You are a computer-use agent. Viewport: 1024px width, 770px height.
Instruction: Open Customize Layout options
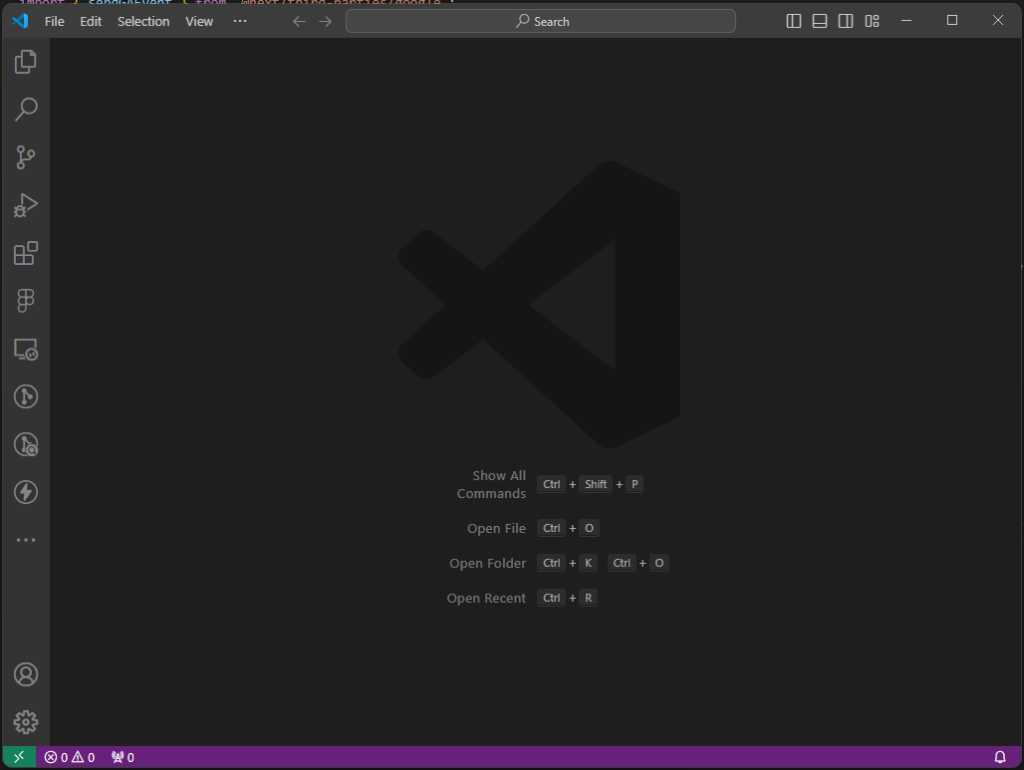point(872,21)
